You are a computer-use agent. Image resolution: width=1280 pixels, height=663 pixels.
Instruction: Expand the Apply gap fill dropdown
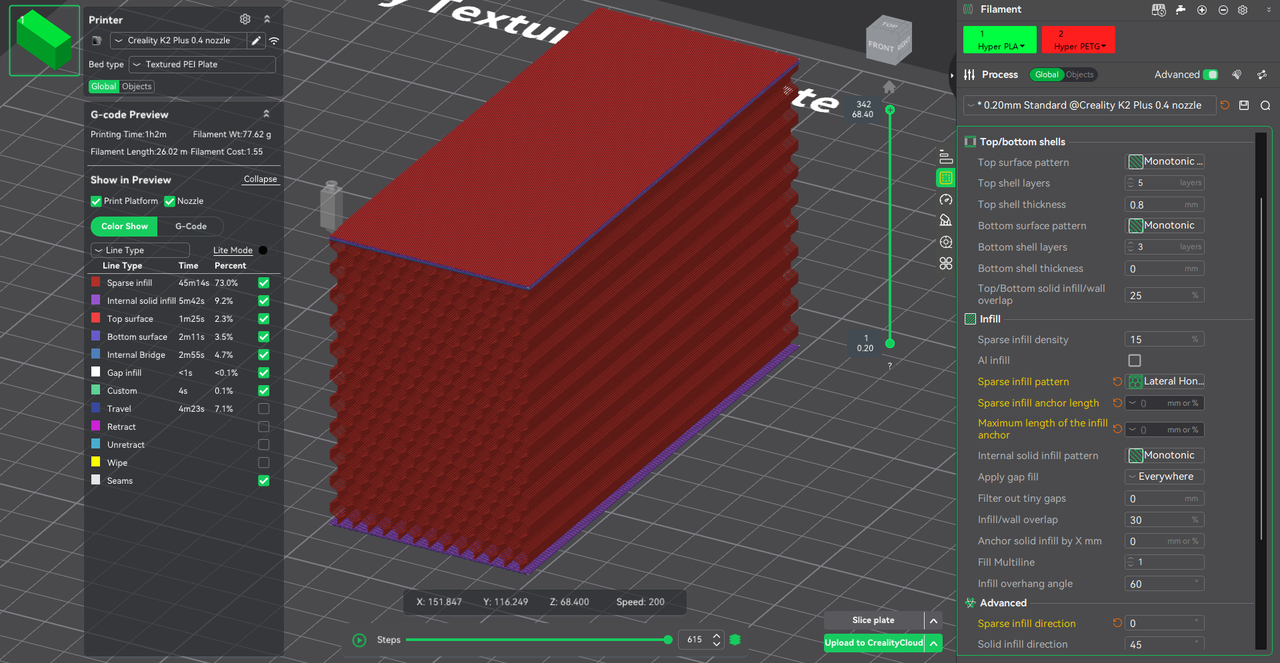[x=1164, y=477]
